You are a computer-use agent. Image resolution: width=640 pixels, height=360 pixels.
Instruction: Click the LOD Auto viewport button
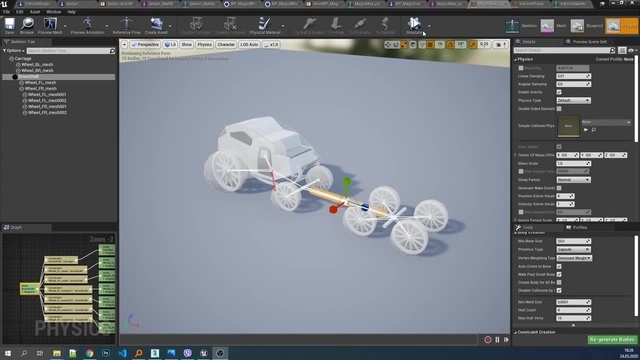249,44
